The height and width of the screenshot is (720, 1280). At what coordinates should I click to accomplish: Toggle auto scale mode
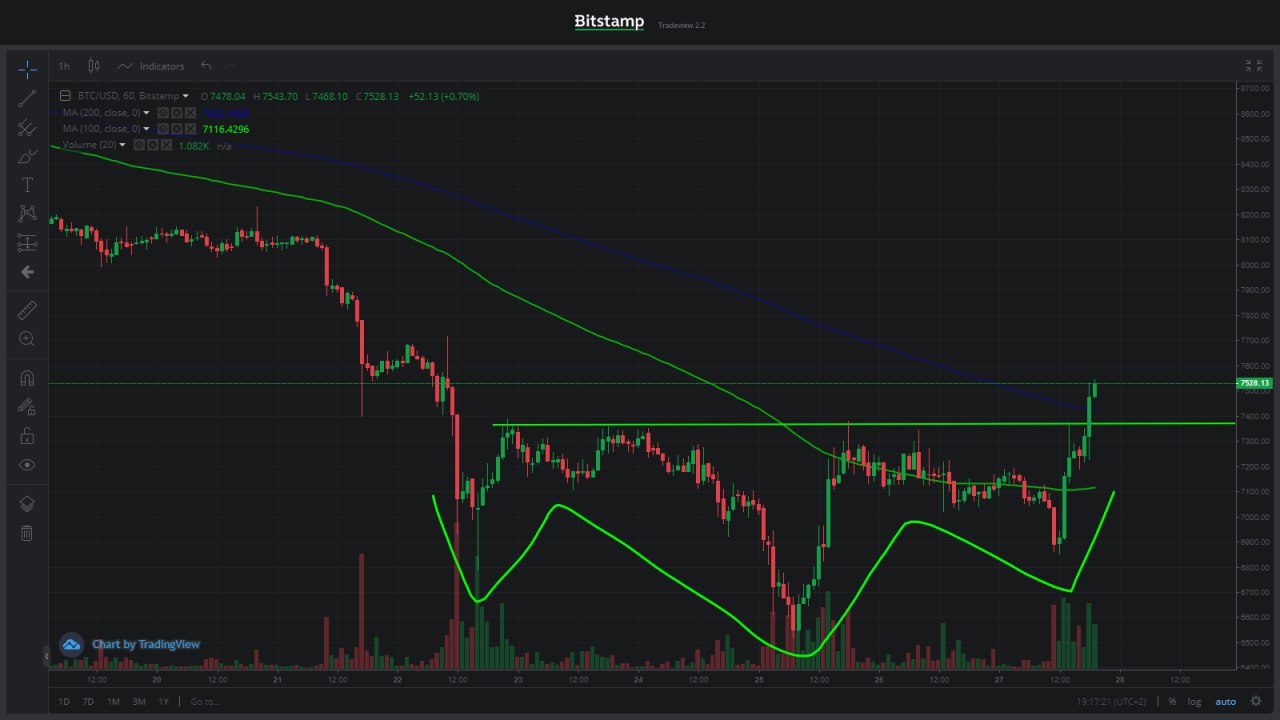click(1225, 701)
